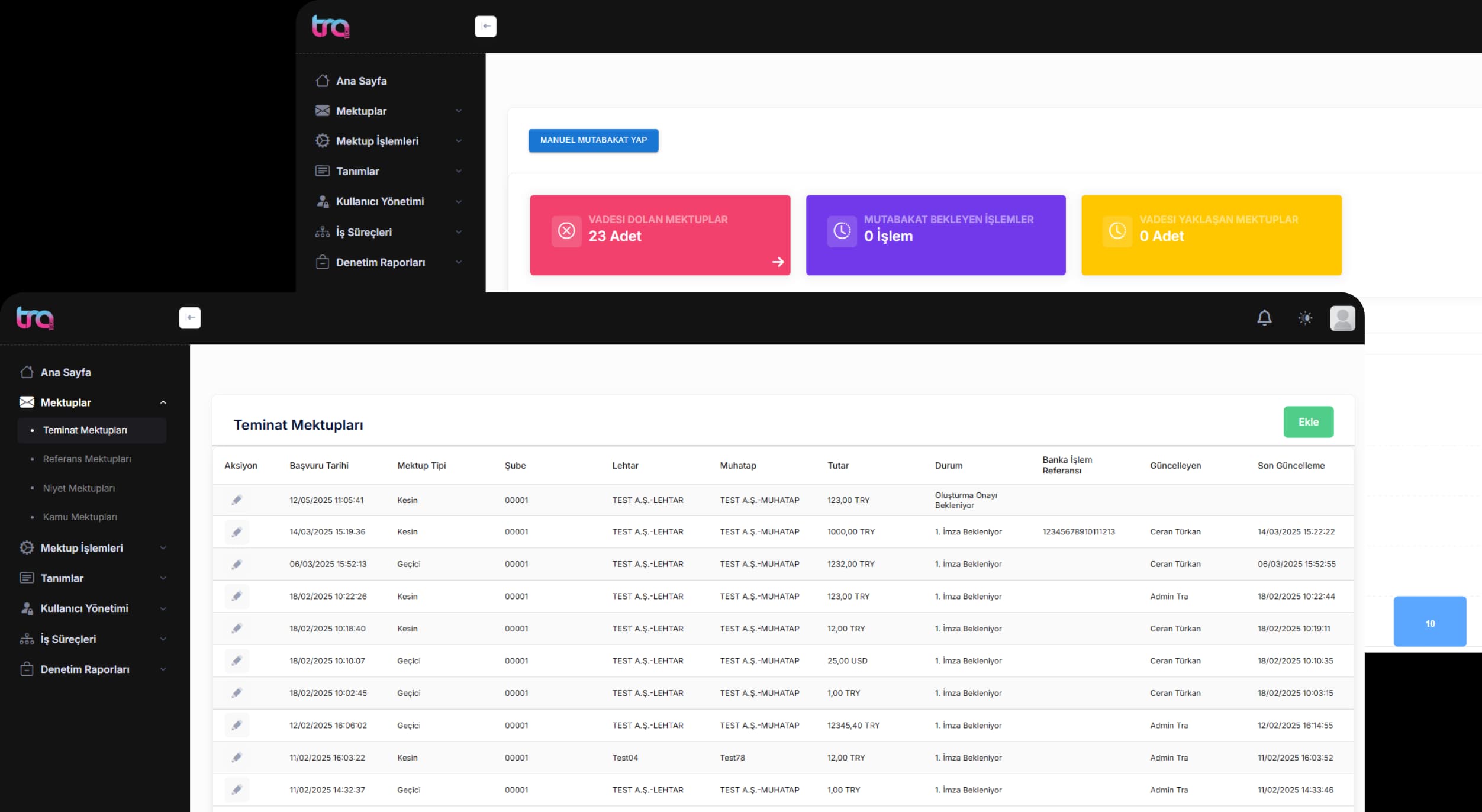Toggle light/dark theme sun icon
Screen dimensions: 1482x812
[x=1305, y=318]
